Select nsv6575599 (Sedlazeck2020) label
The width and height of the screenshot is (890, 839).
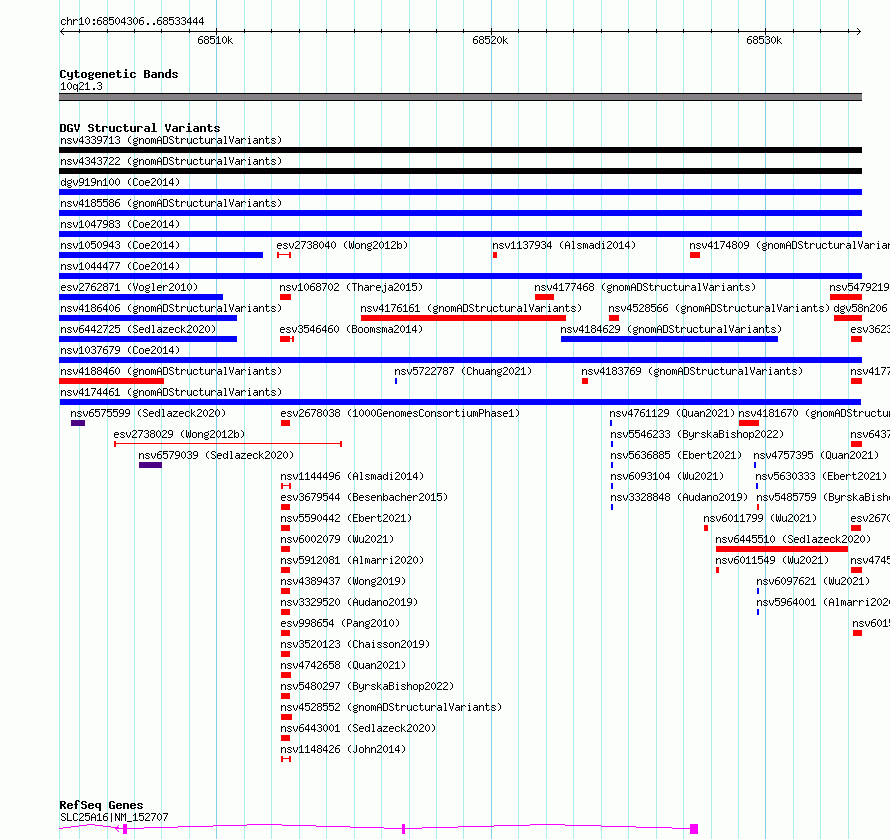pyautogui.click(x=148, y=413)
